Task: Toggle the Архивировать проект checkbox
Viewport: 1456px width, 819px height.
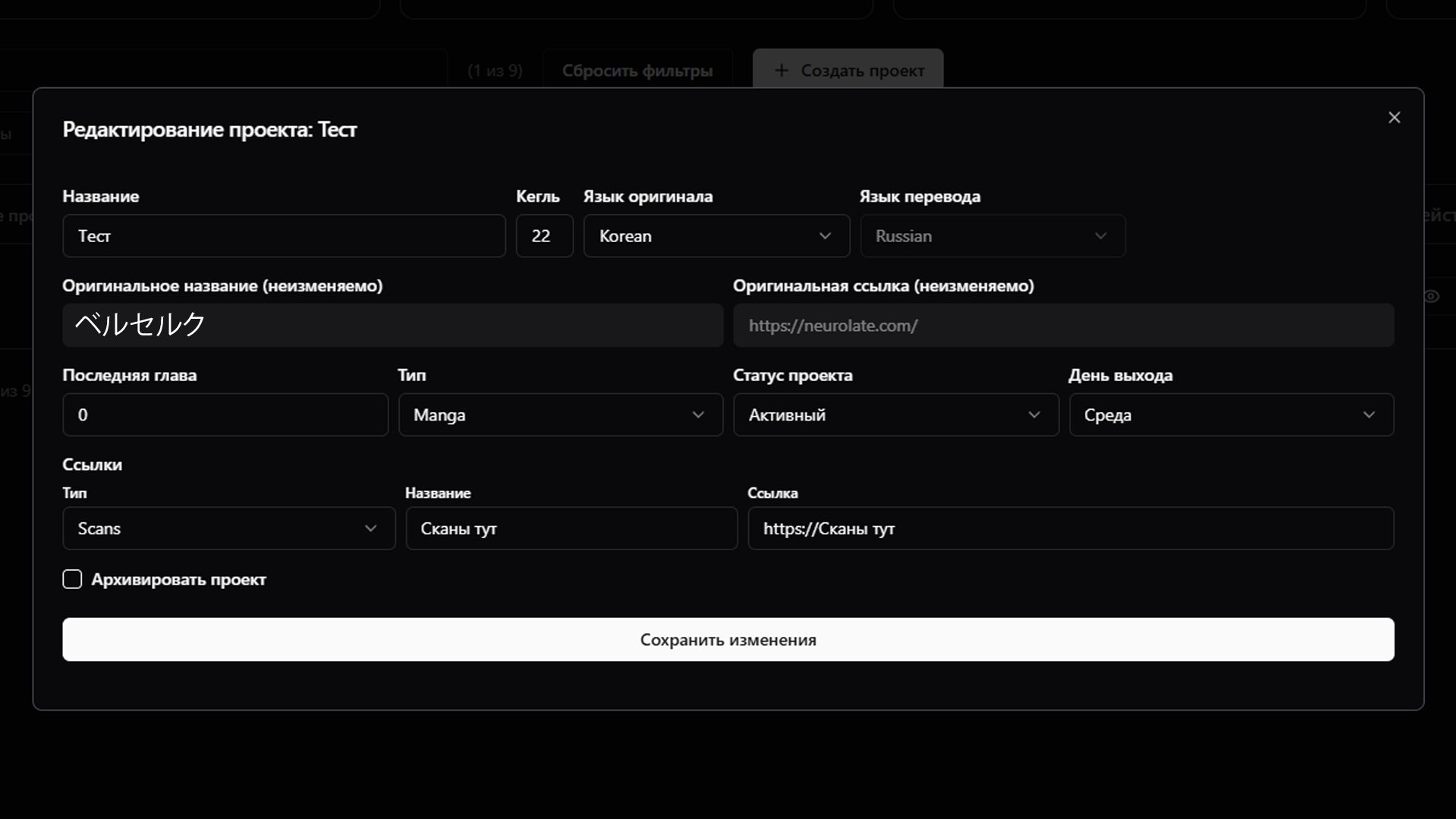Action: [72, 579]
